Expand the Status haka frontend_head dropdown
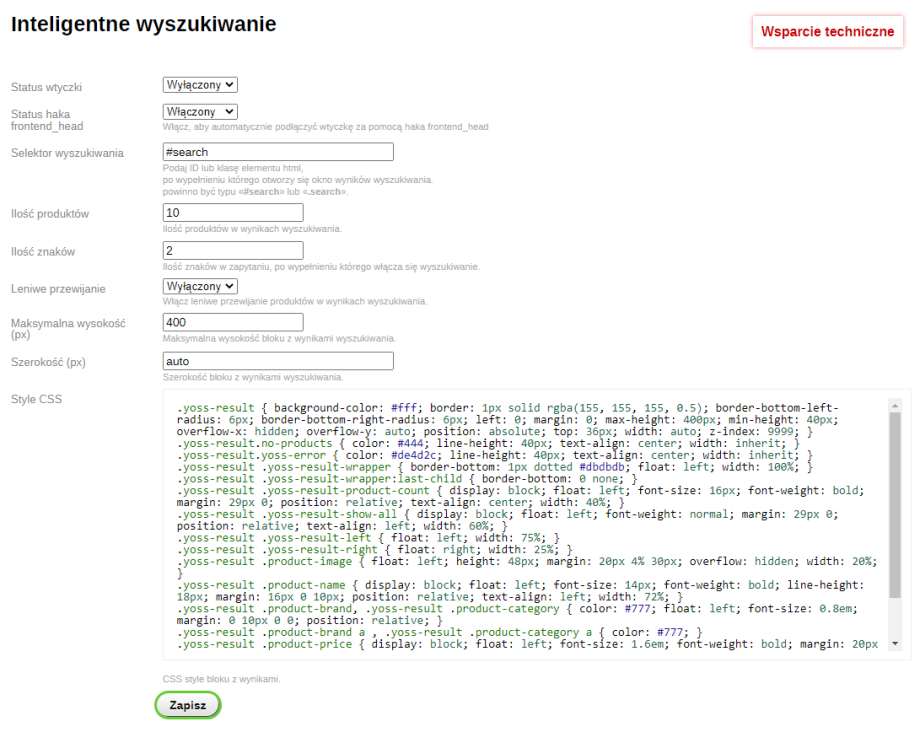Image resolution: width=920 pixels, height=743 pixels. click(x=200, y=112)
